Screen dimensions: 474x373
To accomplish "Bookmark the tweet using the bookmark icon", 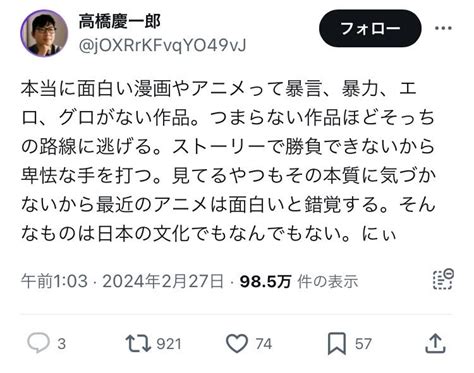I will point(337,344).
